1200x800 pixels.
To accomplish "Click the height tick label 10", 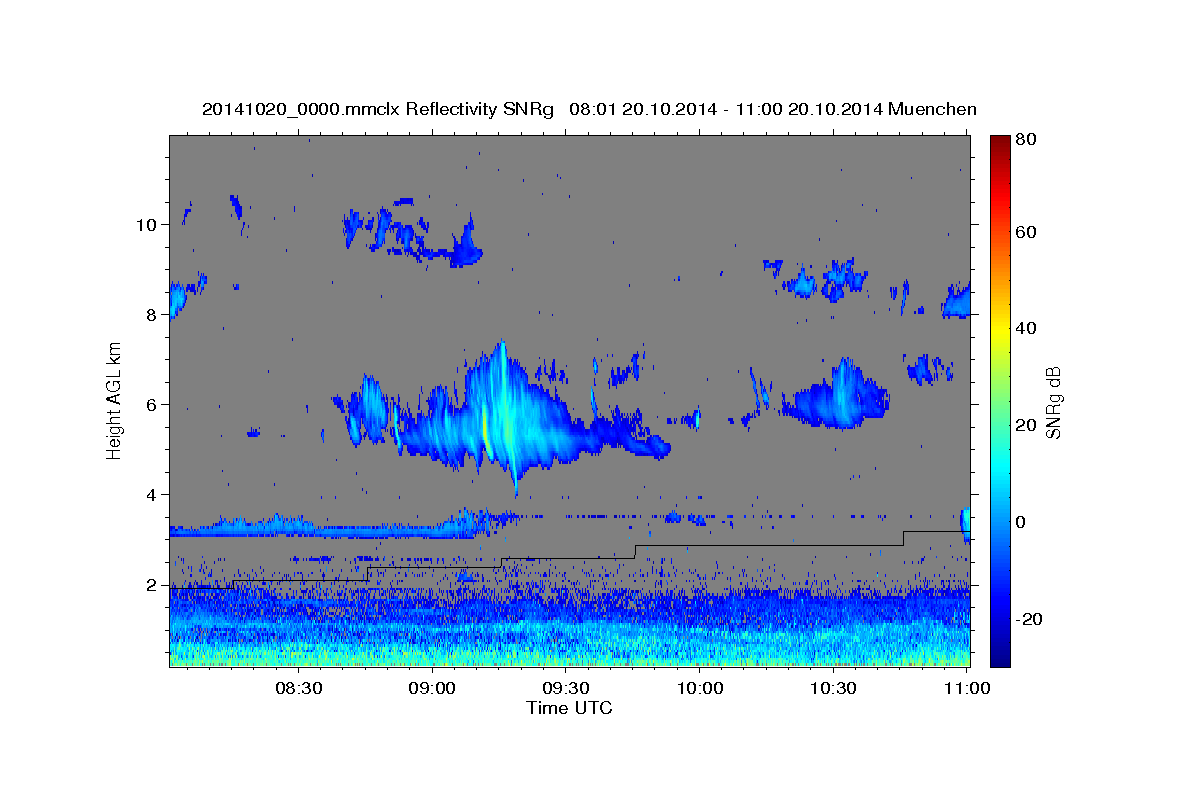I will pos(147,224).
